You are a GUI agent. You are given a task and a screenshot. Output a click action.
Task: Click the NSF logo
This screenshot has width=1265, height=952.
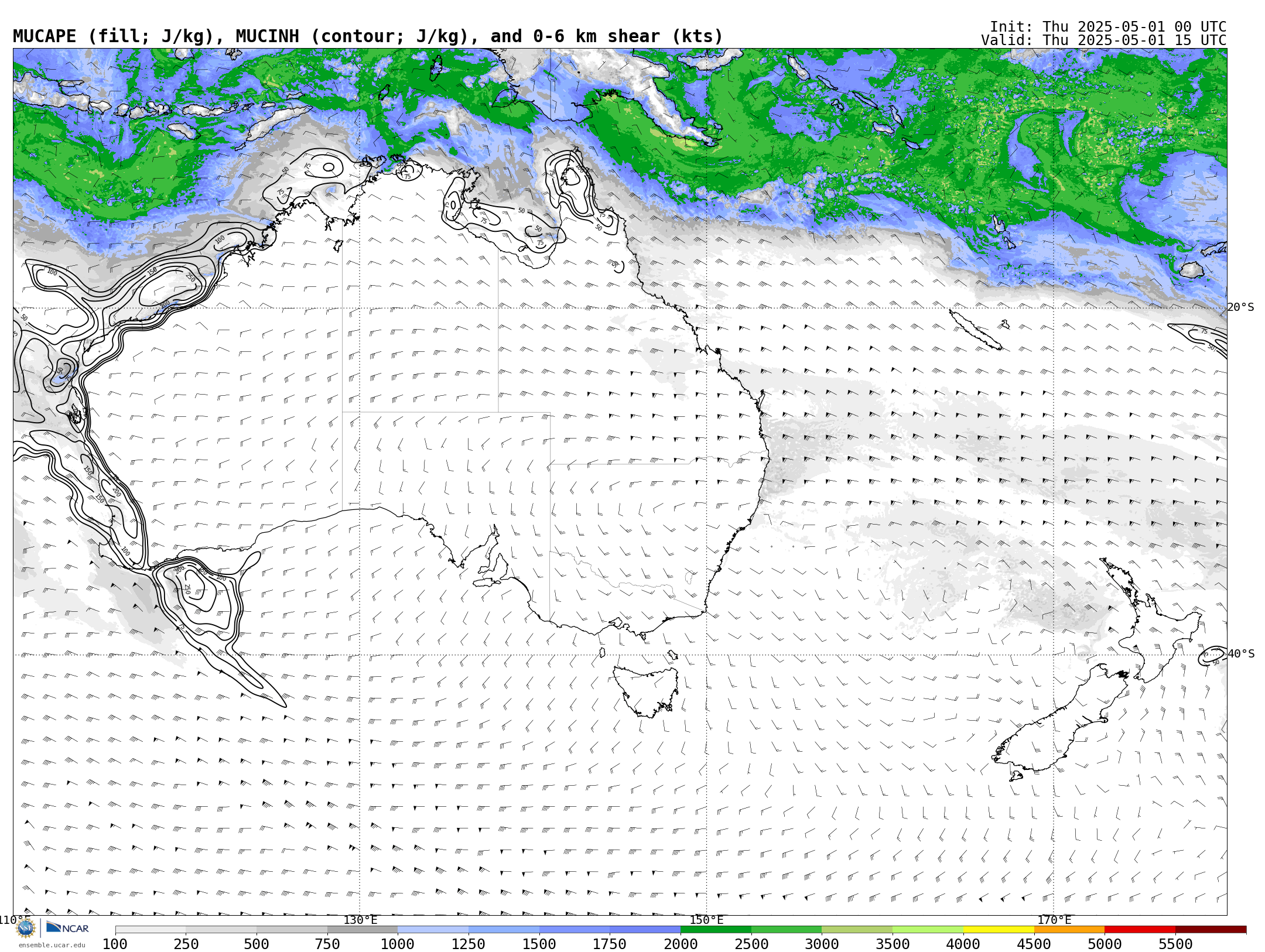(26, 928)
